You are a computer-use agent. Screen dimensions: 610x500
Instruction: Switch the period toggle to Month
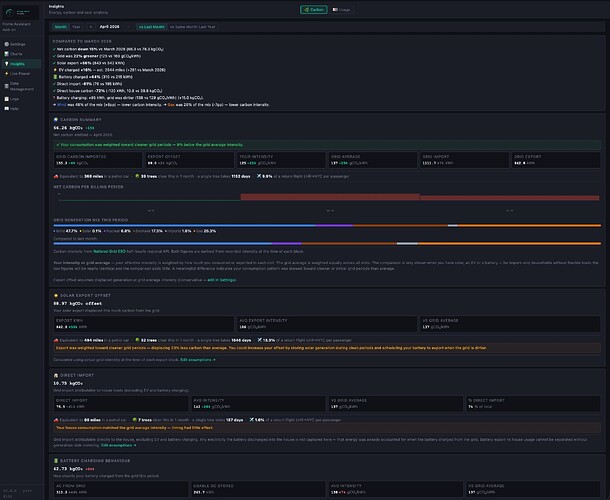pos(61,27)
